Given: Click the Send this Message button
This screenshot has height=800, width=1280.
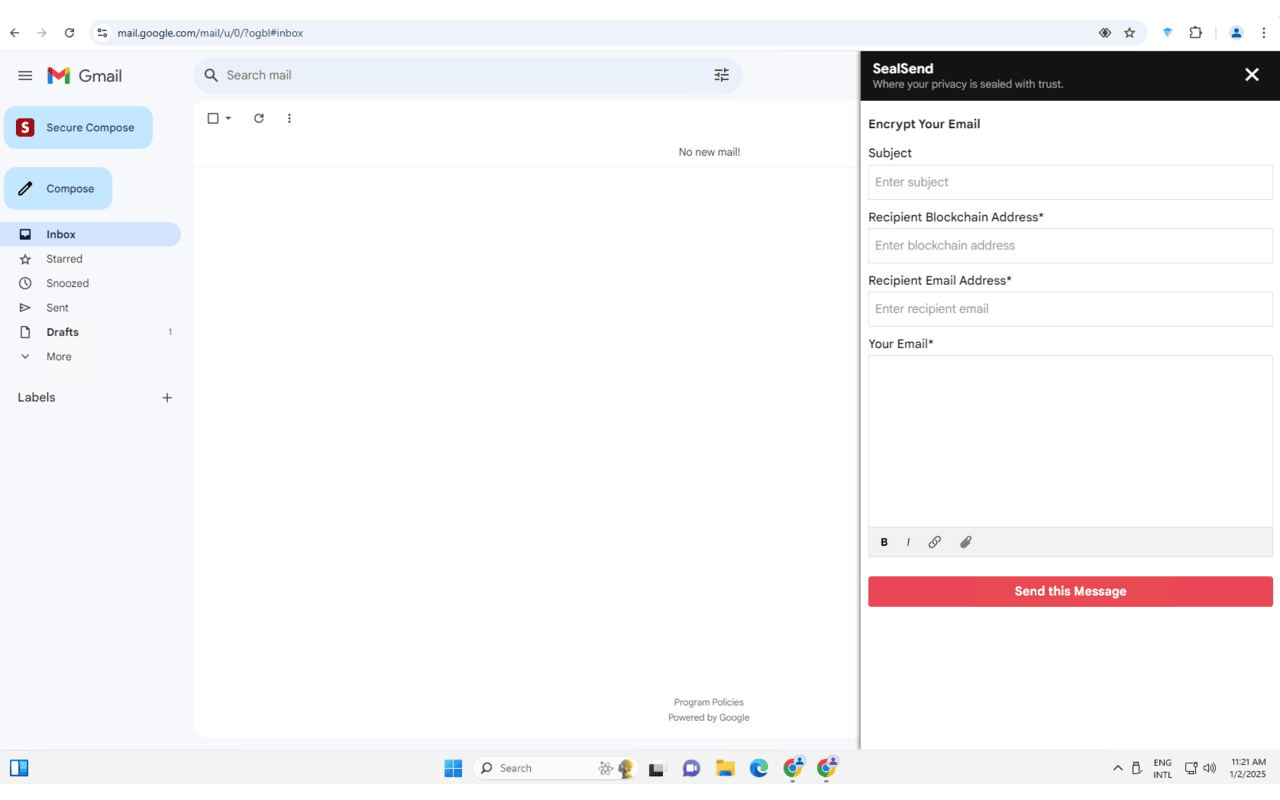Looking at the screenshot, I should (1070, 591).
